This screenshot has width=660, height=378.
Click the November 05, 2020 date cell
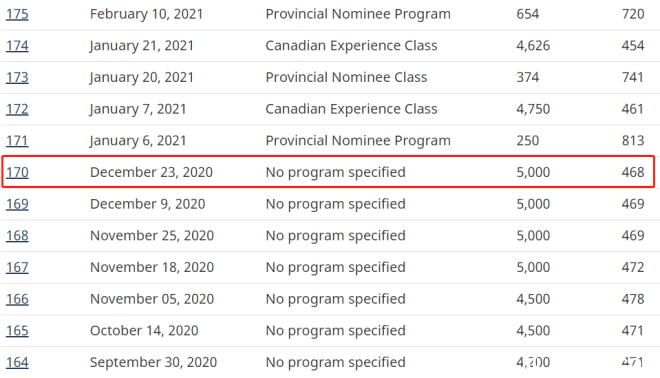(152, 299)
